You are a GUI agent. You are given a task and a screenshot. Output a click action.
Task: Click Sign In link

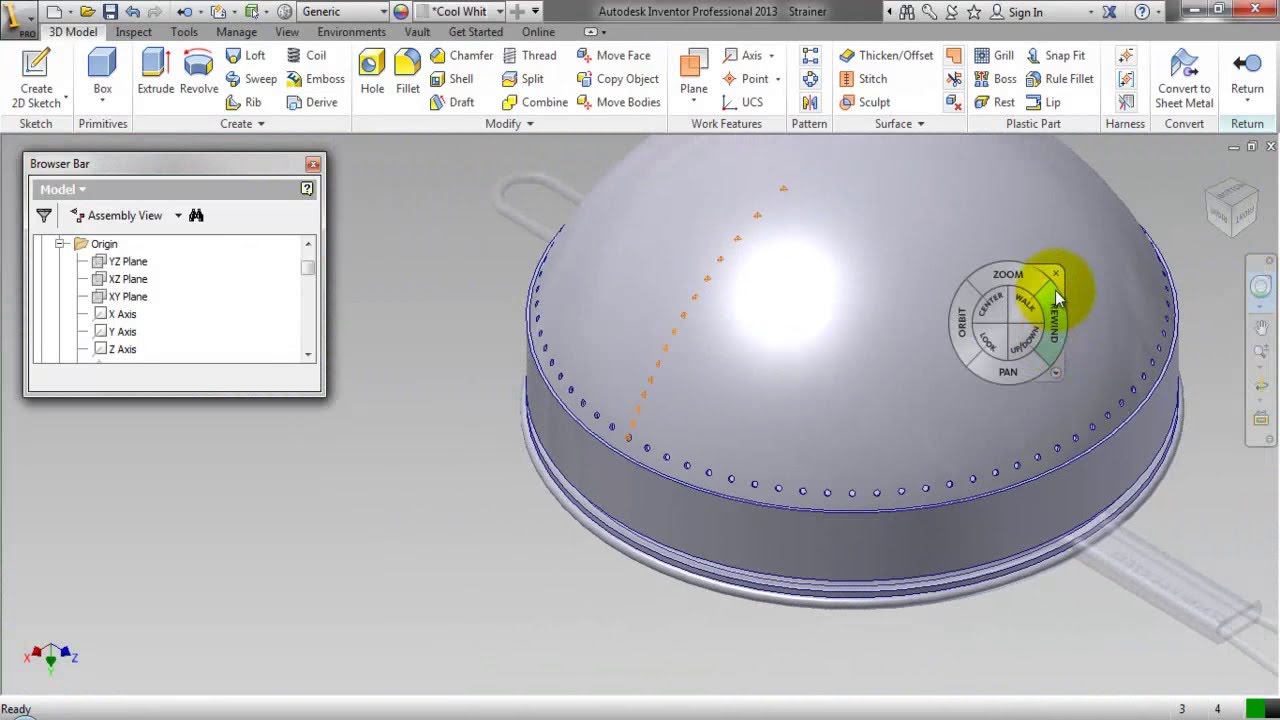[x=1016, y=12]
